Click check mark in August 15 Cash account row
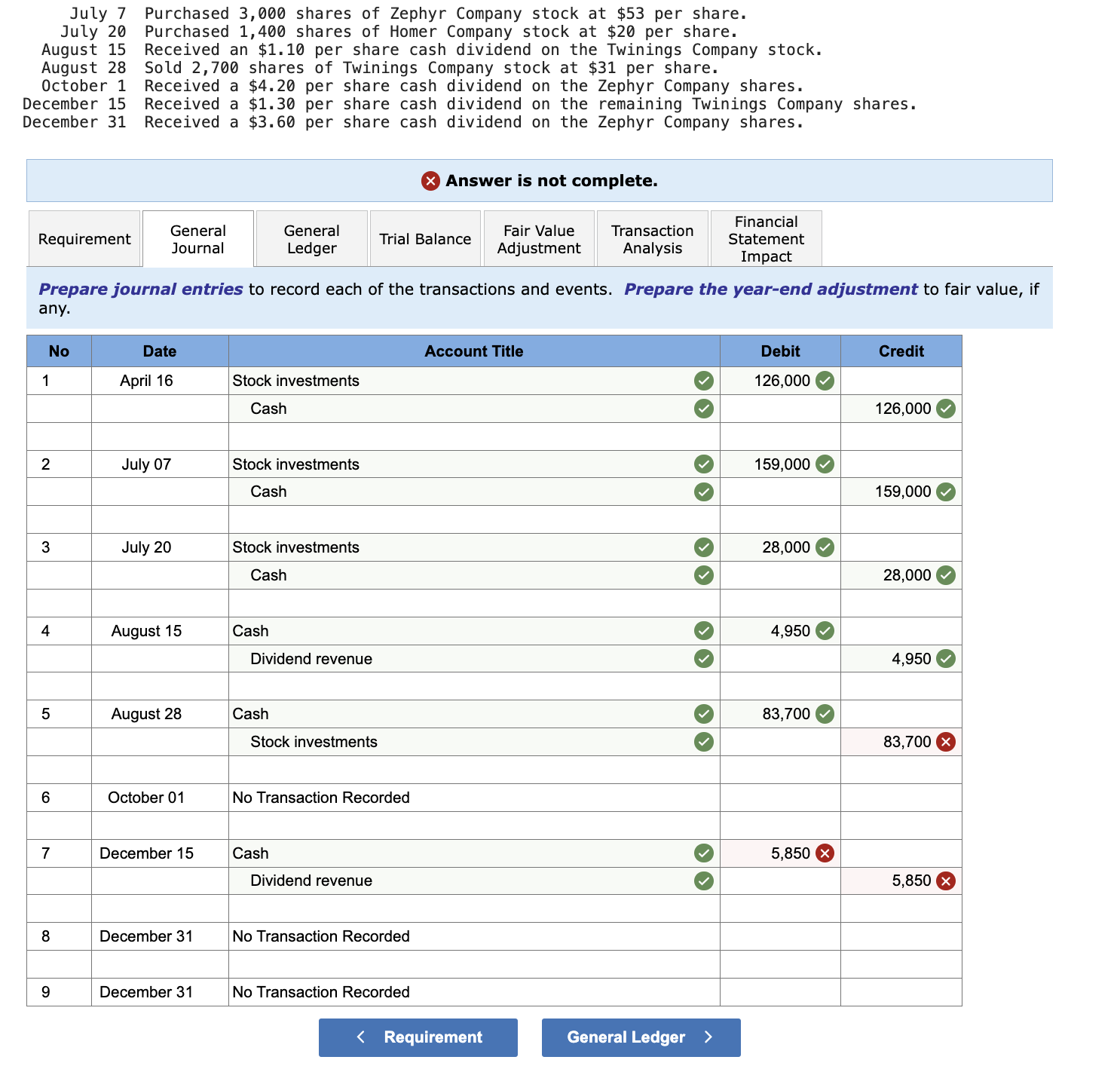The image size is (1120, 1066). (704, 631)
